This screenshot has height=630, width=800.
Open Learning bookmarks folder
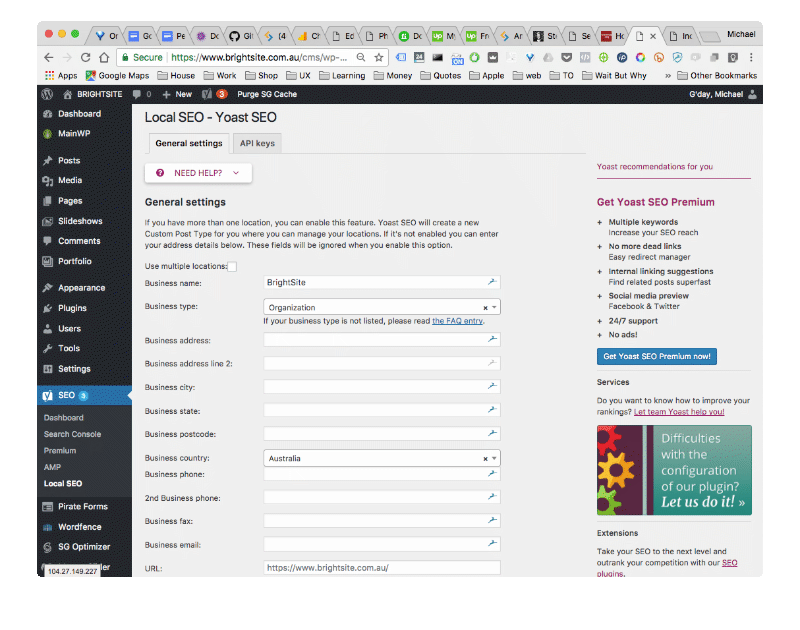[x=342, y=75]
